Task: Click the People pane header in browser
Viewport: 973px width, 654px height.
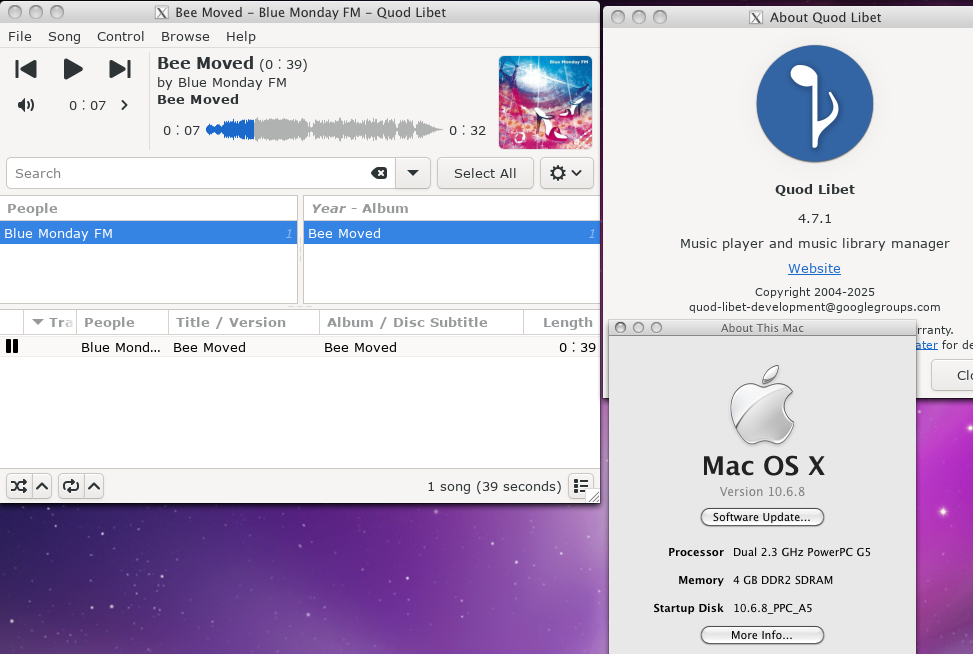Action: pyautogui.click(x=148, y=208)
